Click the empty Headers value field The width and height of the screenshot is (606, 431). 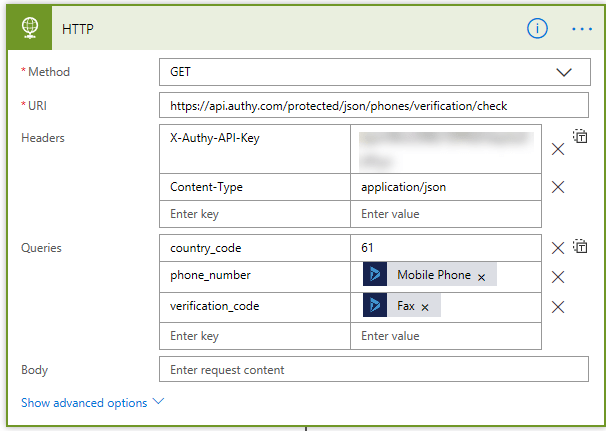(x=445, y=214)
